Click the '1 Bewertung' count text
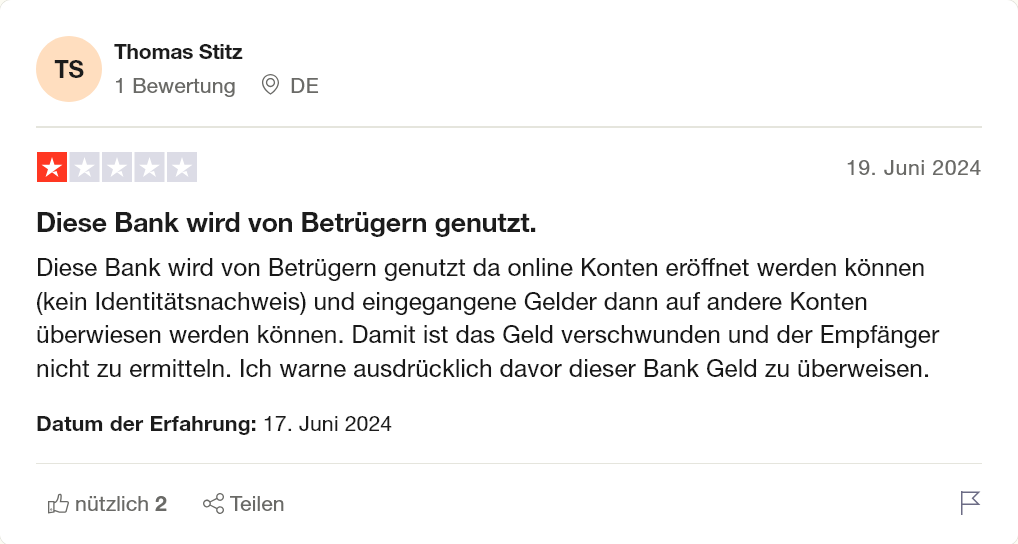The height and width of the screenshot is (544, 1018). pos(175,86)
